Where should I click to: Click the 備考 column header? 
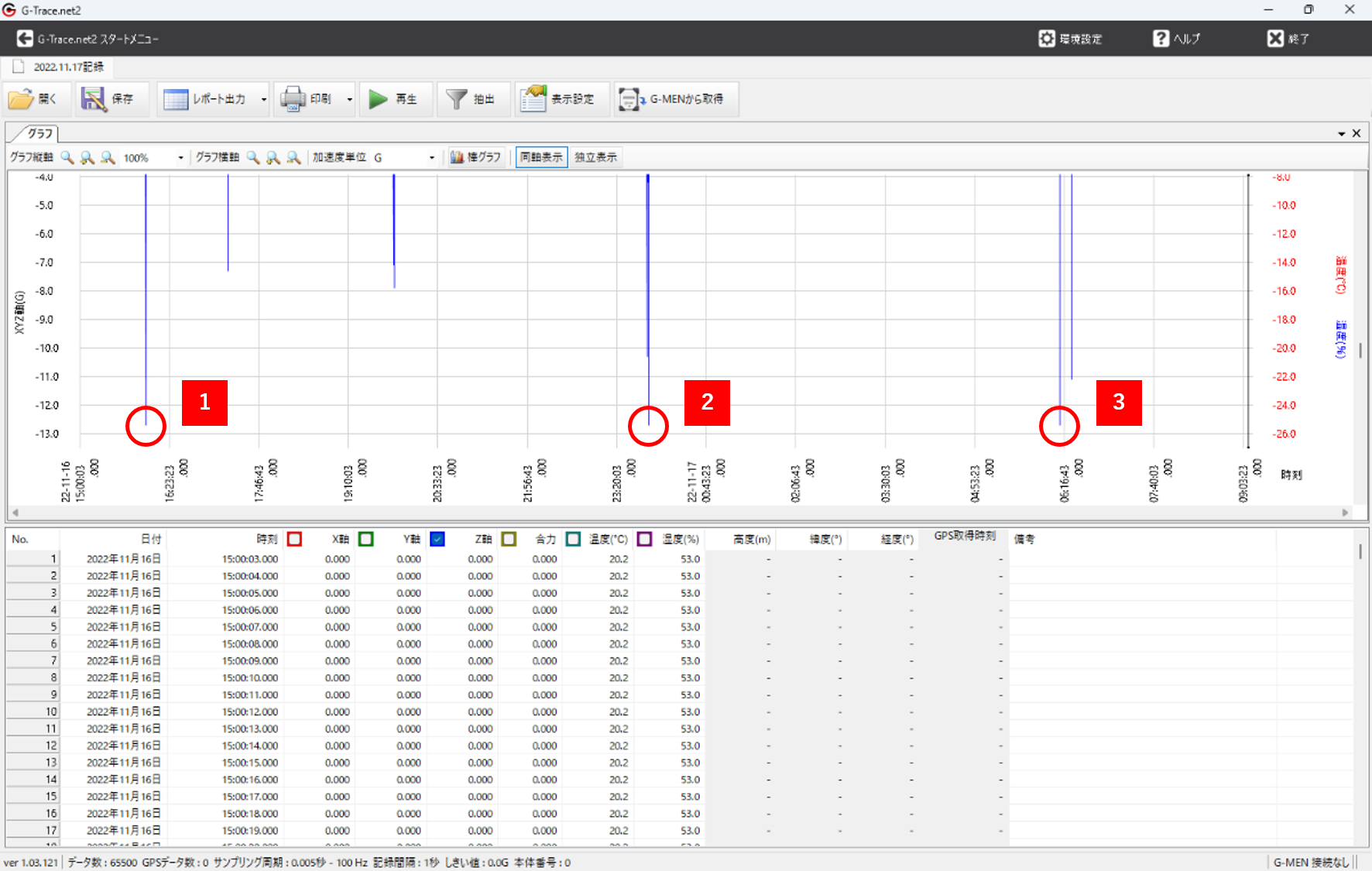tap(1142, 539)
